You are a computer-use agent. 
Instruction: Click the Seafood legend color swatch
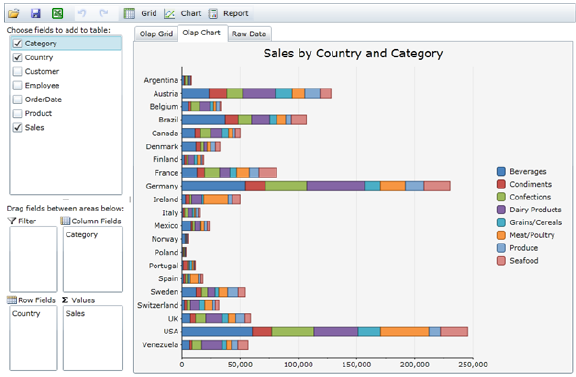(501, 261)
